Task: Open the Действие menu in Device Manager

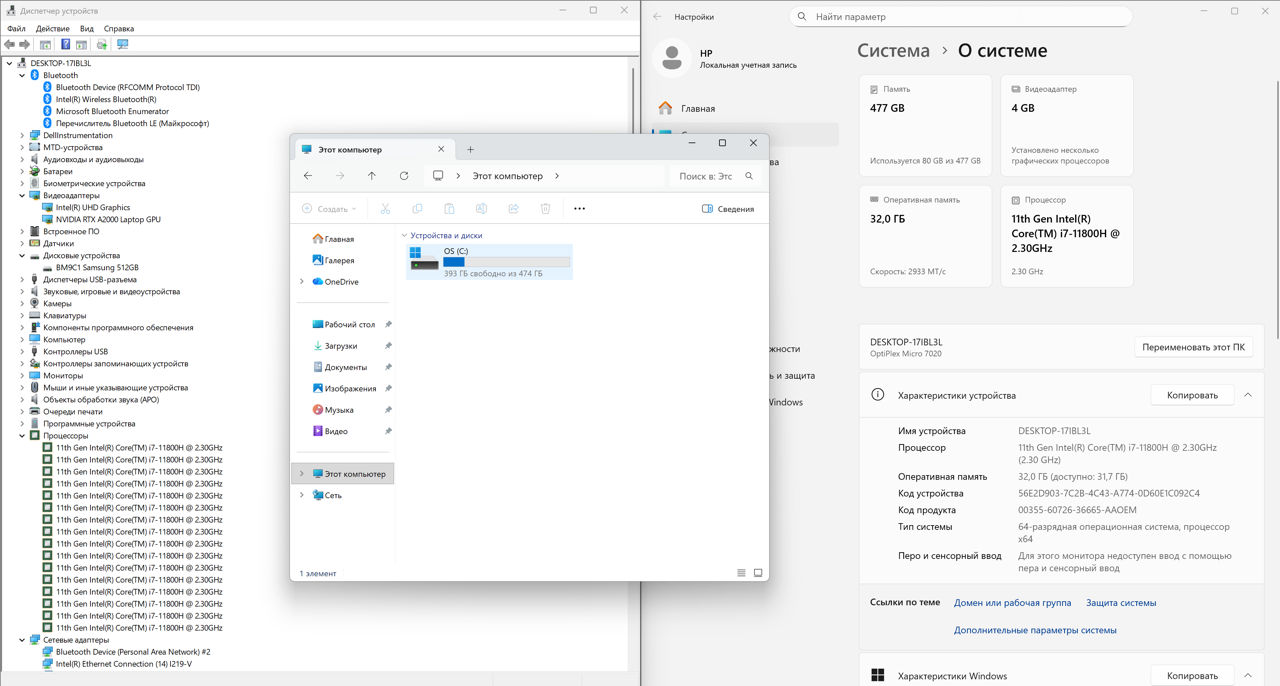Action: [x=53, y=29]
